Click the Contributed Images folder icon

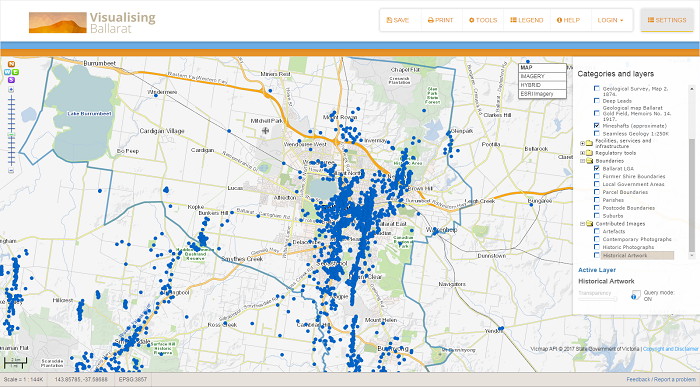tap(589, 224)
